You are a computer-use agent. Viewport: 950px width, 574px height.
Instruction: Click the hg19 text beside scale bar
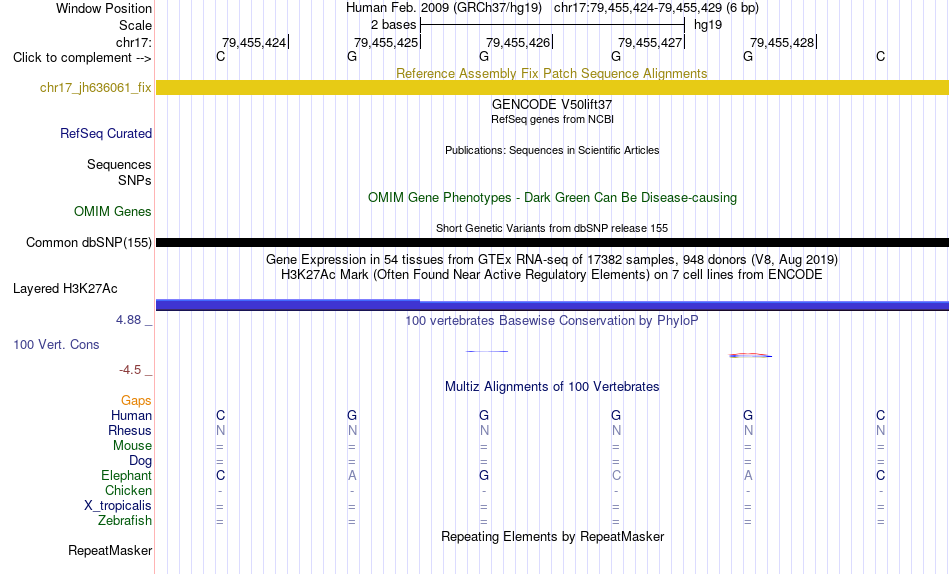[708, 25]
